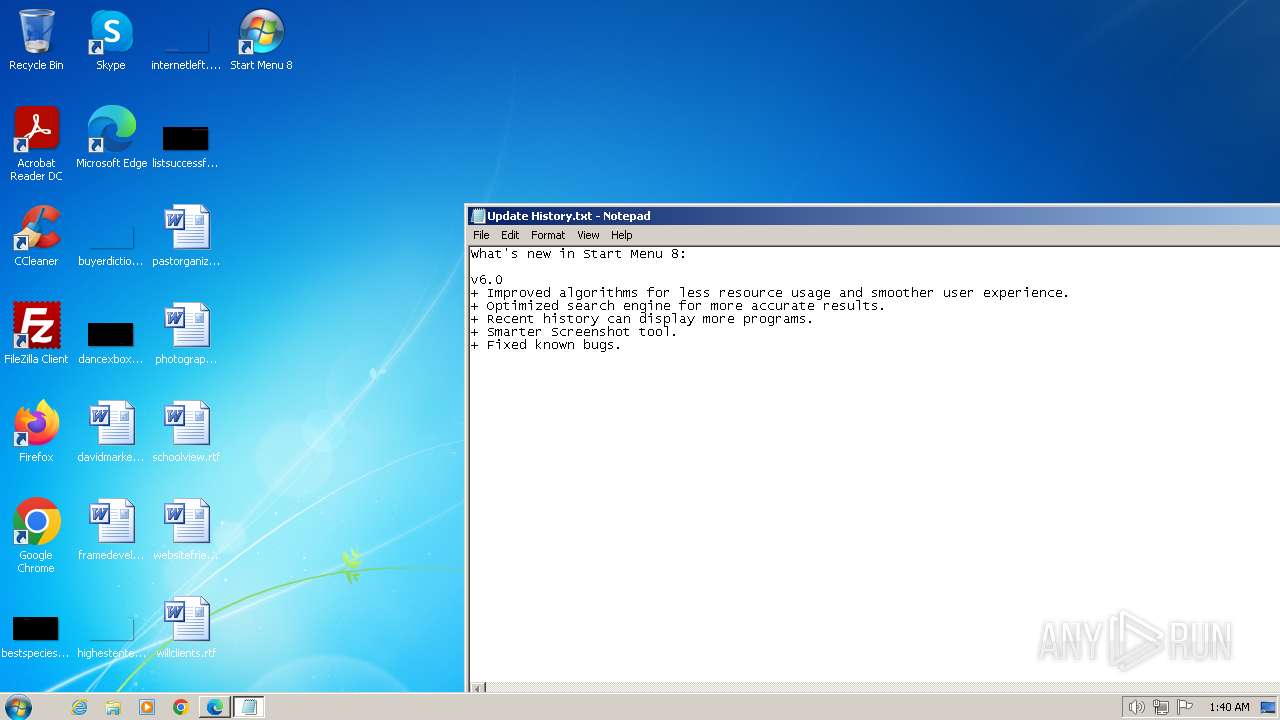
Task: Open the volume speaker tray icon
Action: [x=1136, y=707]
